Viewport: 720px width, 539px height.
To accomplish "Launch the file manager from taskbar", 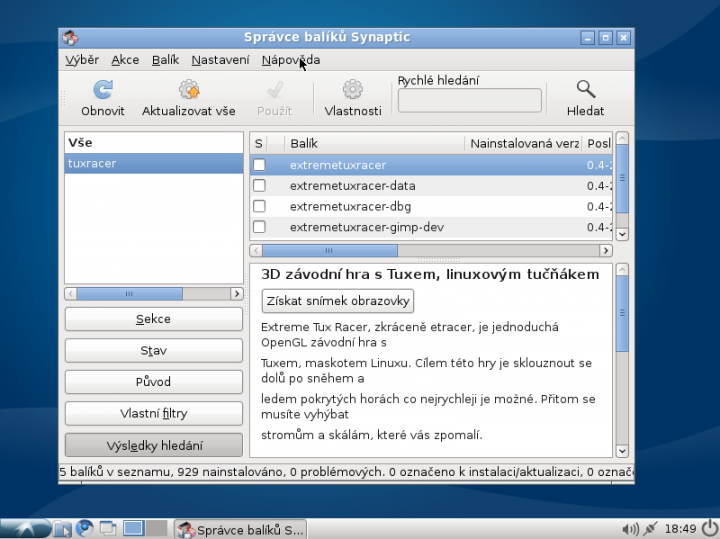I will click(x=62, y=529).
